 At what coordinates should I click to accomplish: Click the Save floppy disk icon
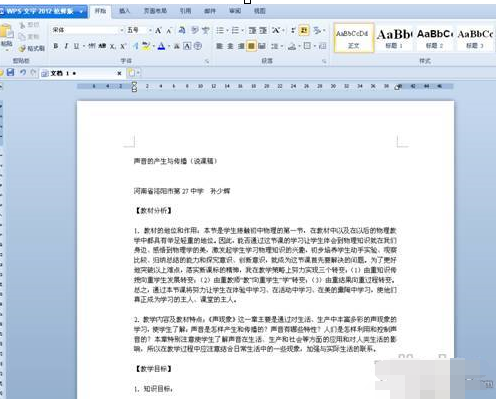point(10,72)
